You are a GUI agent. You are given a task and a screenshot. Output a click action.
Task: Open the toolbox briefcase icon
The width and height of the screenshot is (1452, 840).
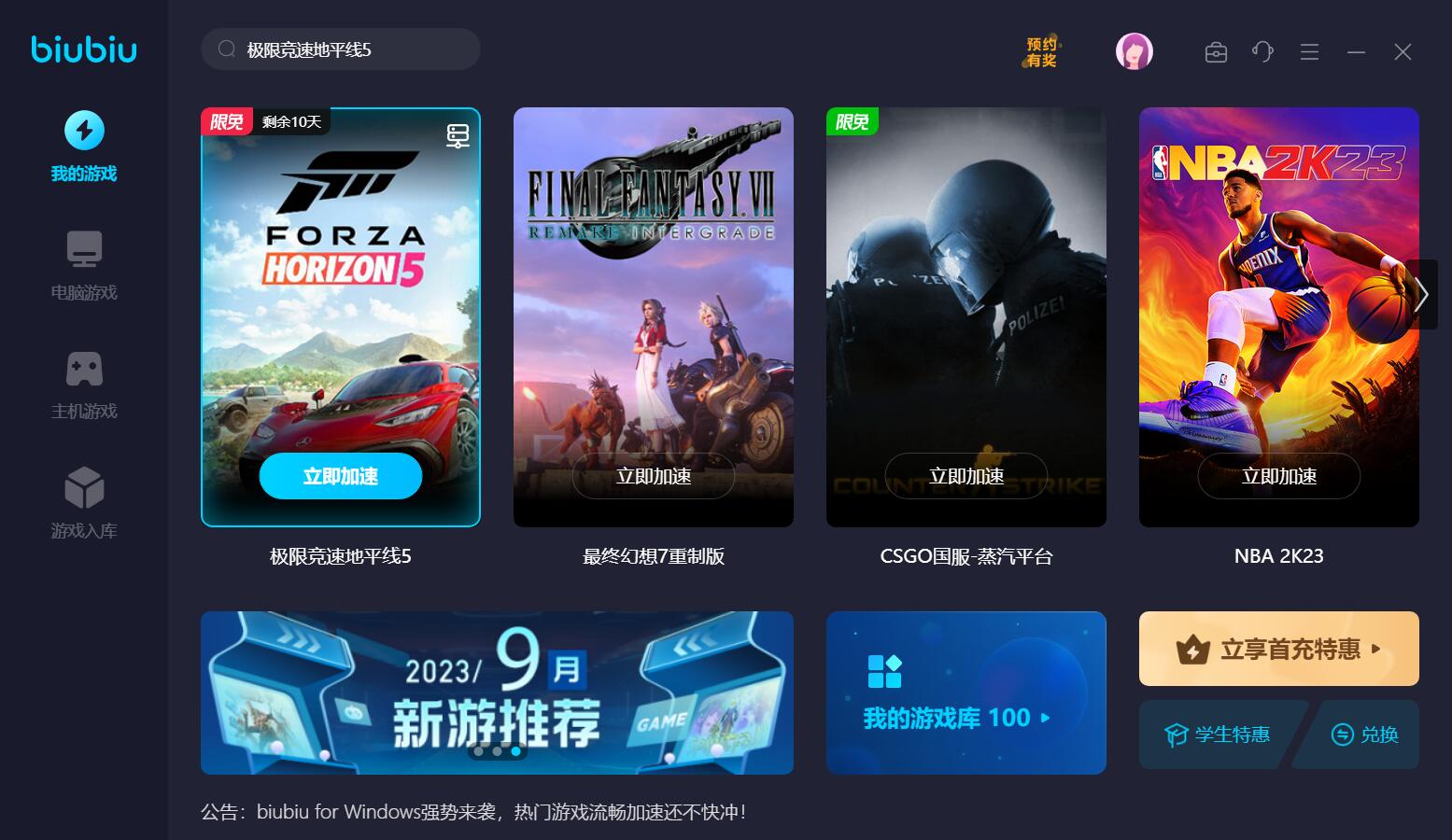pyautogui.click(x=1216, y=52)
